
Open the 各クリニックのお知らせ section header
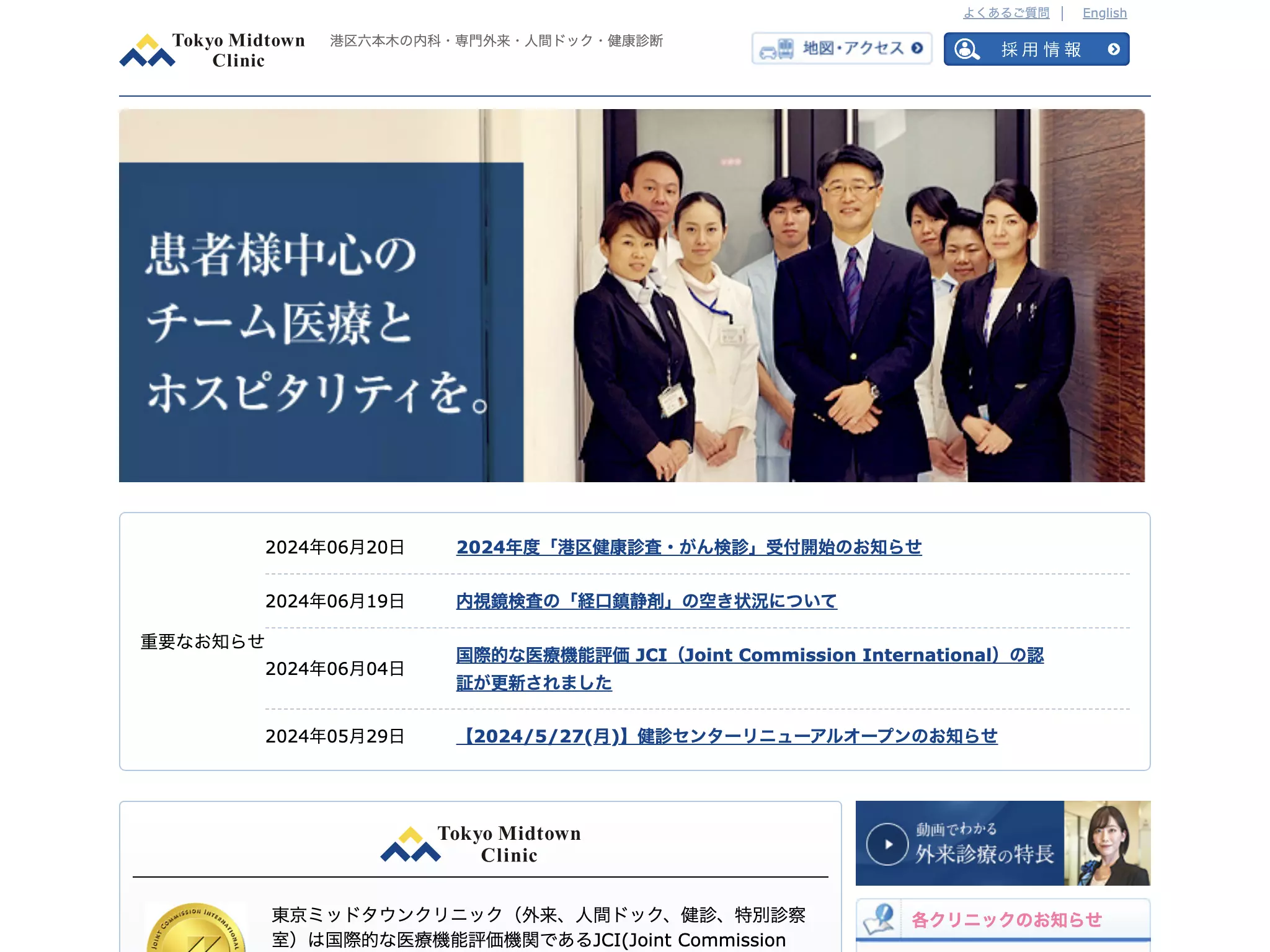[1003, 920]
